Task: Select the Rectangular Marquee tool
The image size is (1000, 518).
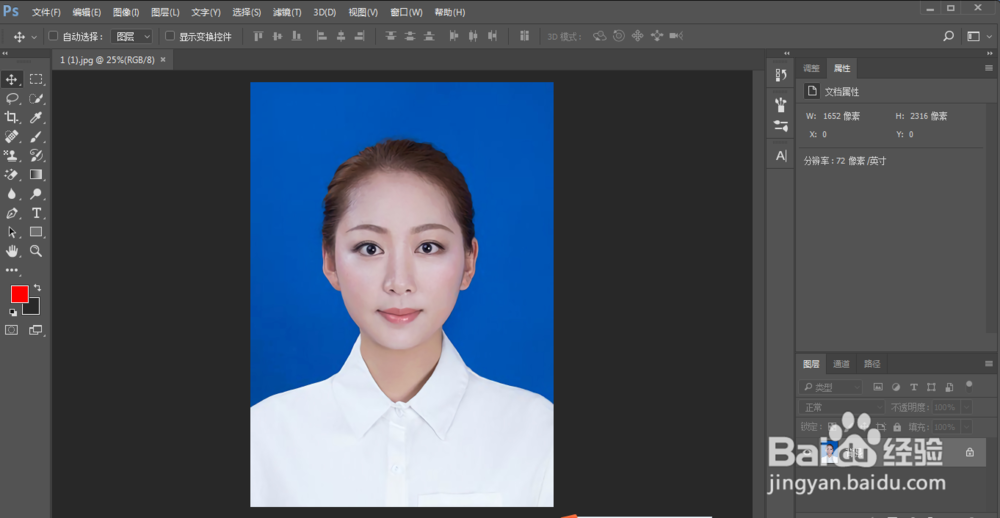Action: [x=36, y=79]
